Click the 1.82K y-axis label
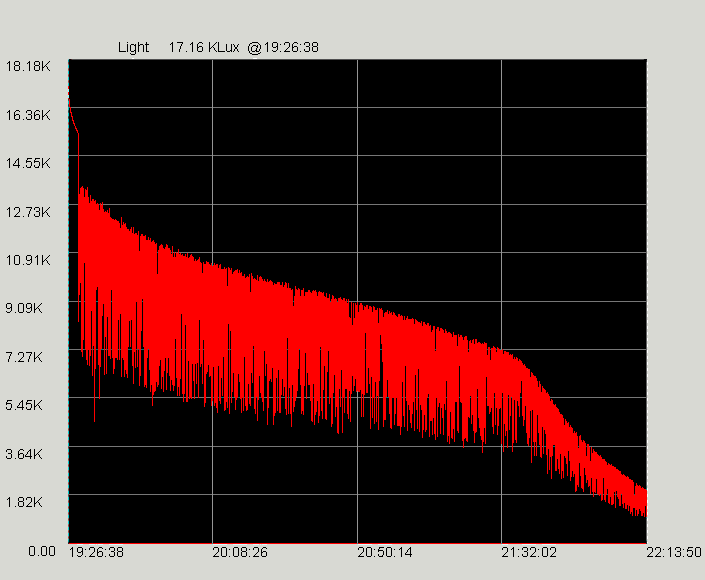The width and height of the screenshot is (705, 580). [24, 502]
